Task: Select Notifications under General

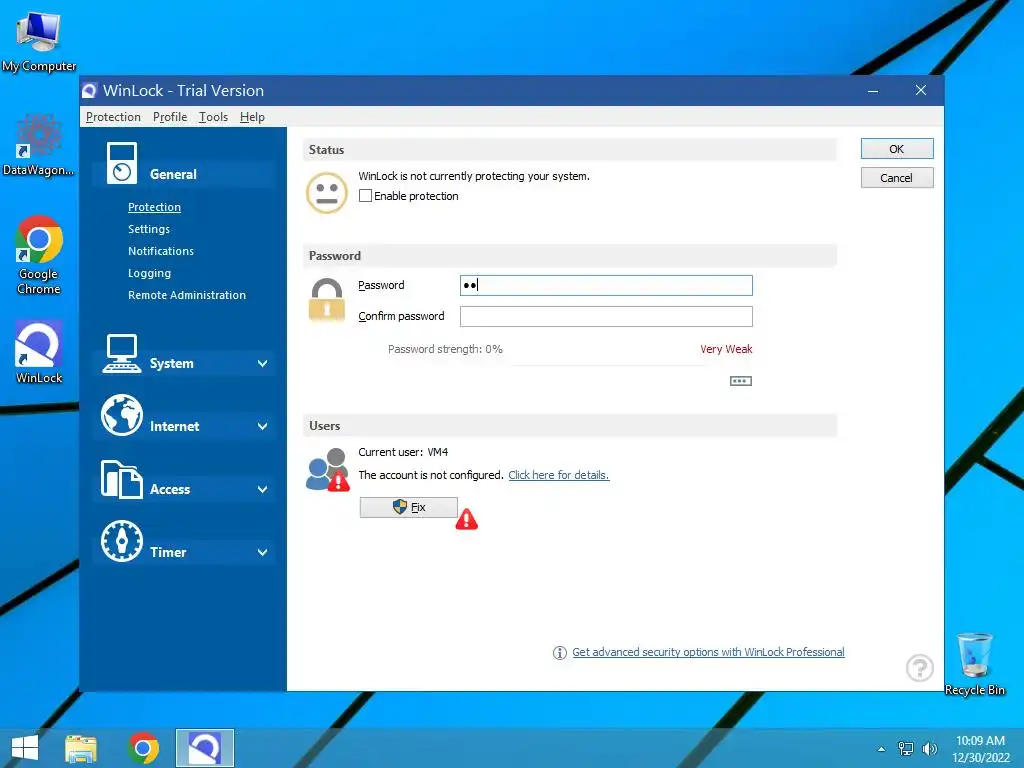Action: (161, 251)
